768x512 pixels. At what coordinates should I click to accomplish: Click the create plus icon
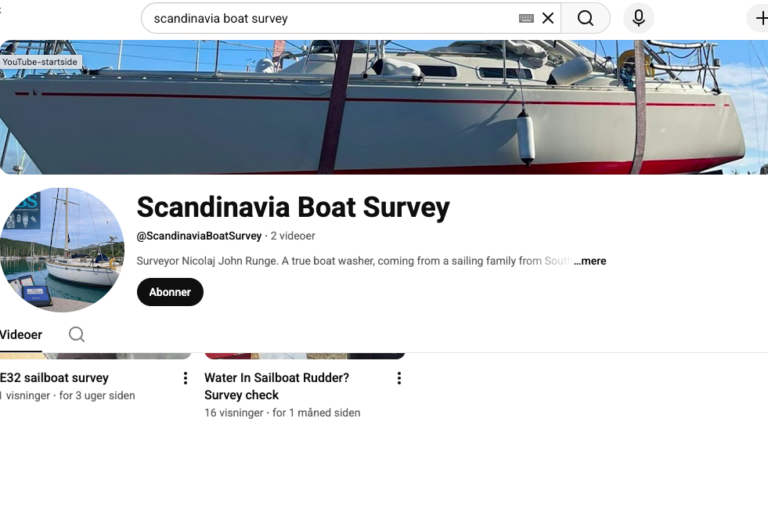tap(761, 19)
